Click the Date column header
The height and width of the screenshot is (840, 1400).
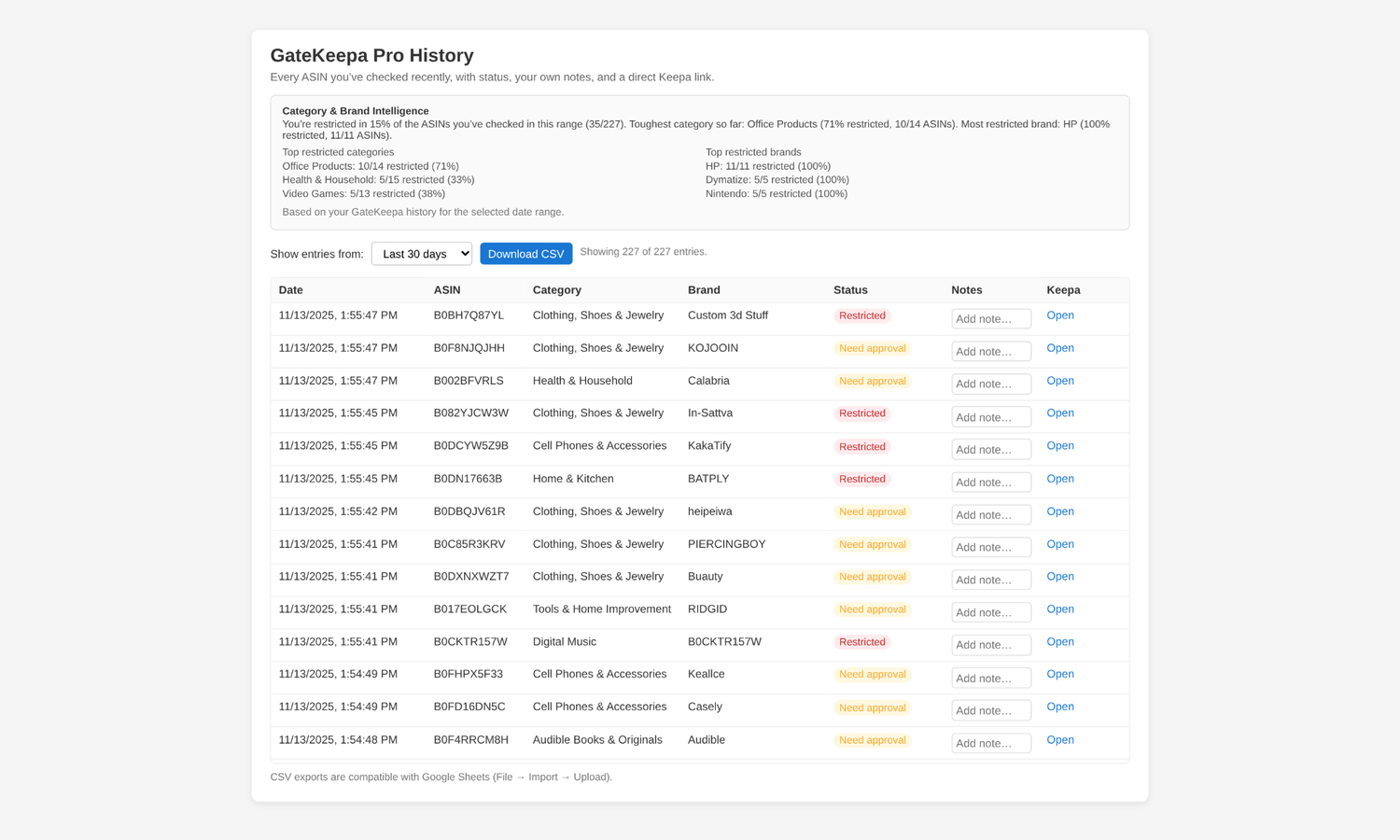click(x=290, y=290)
